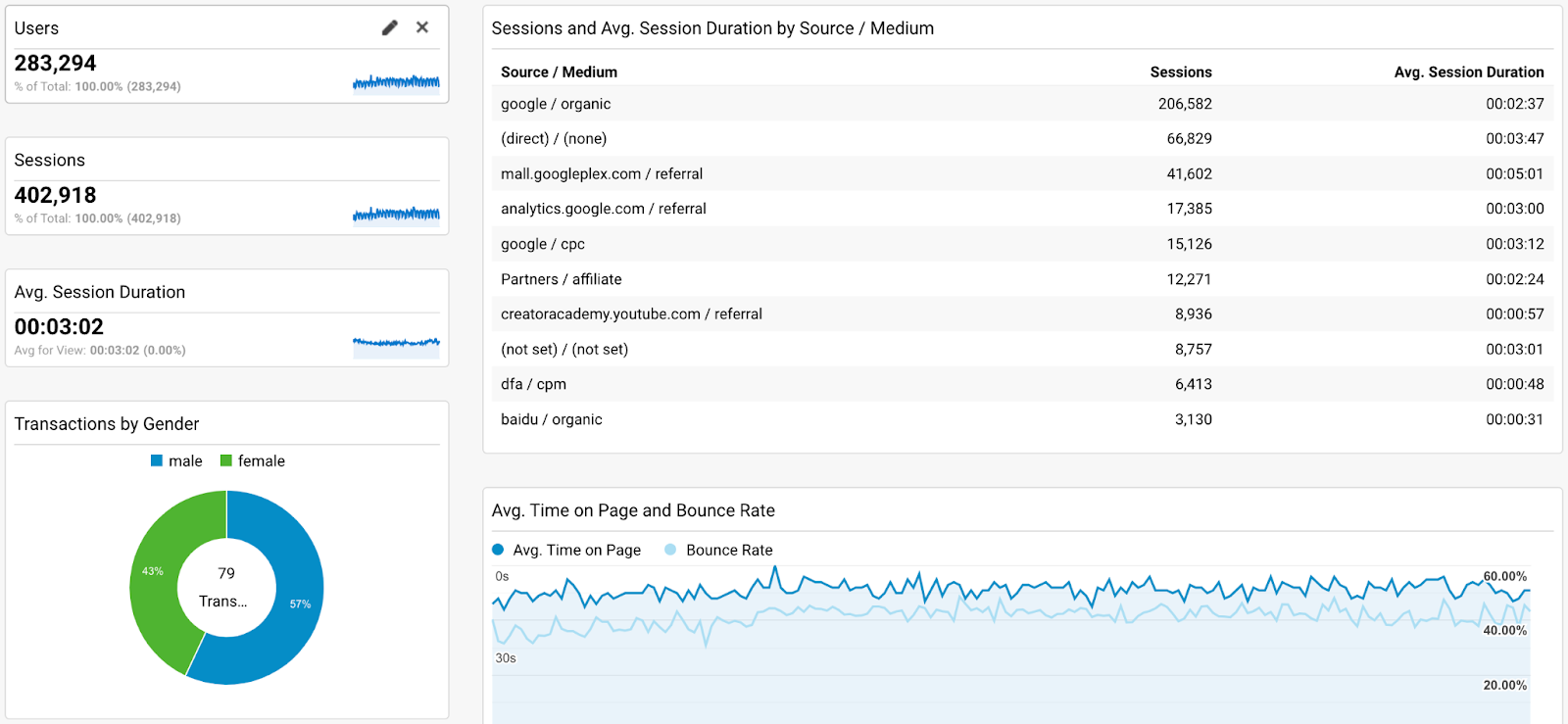The width and height of the screenshot is (1568, 724).
Task: Select the mall.googleplex.com / referral row
Action: click(x=602, y=173)
